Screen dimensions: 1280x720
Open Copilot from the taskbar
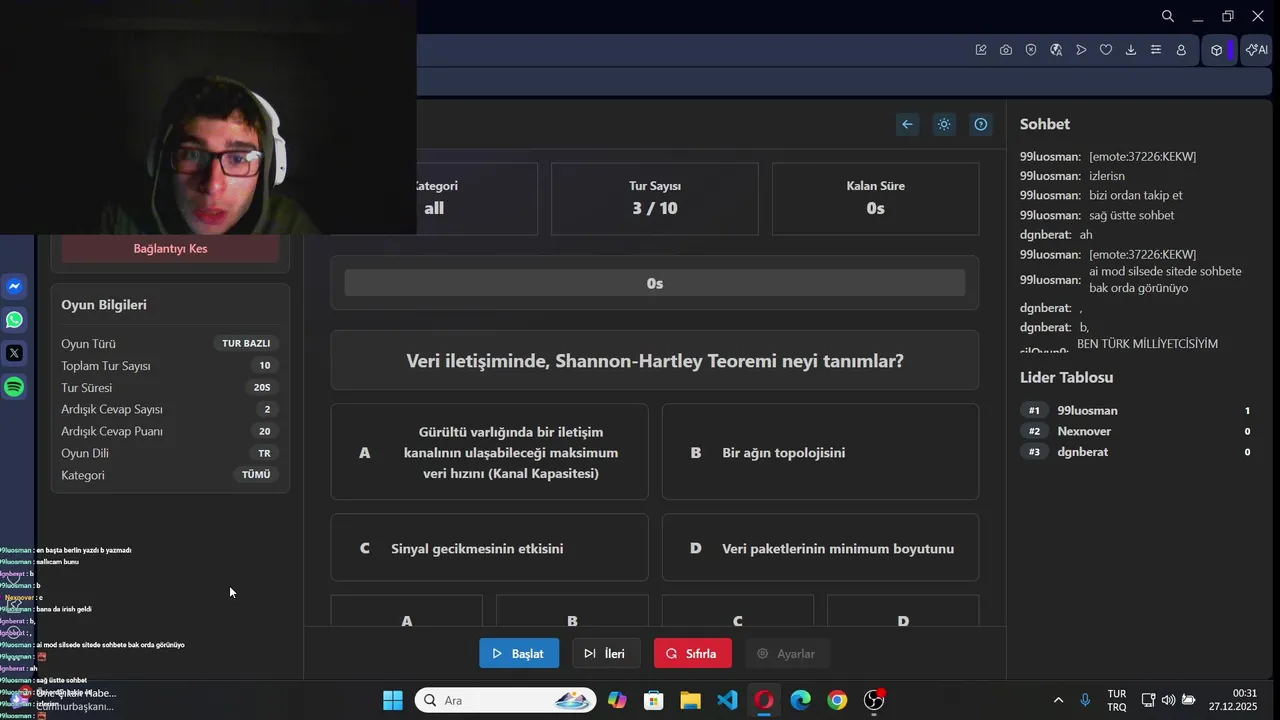[617, 700]
